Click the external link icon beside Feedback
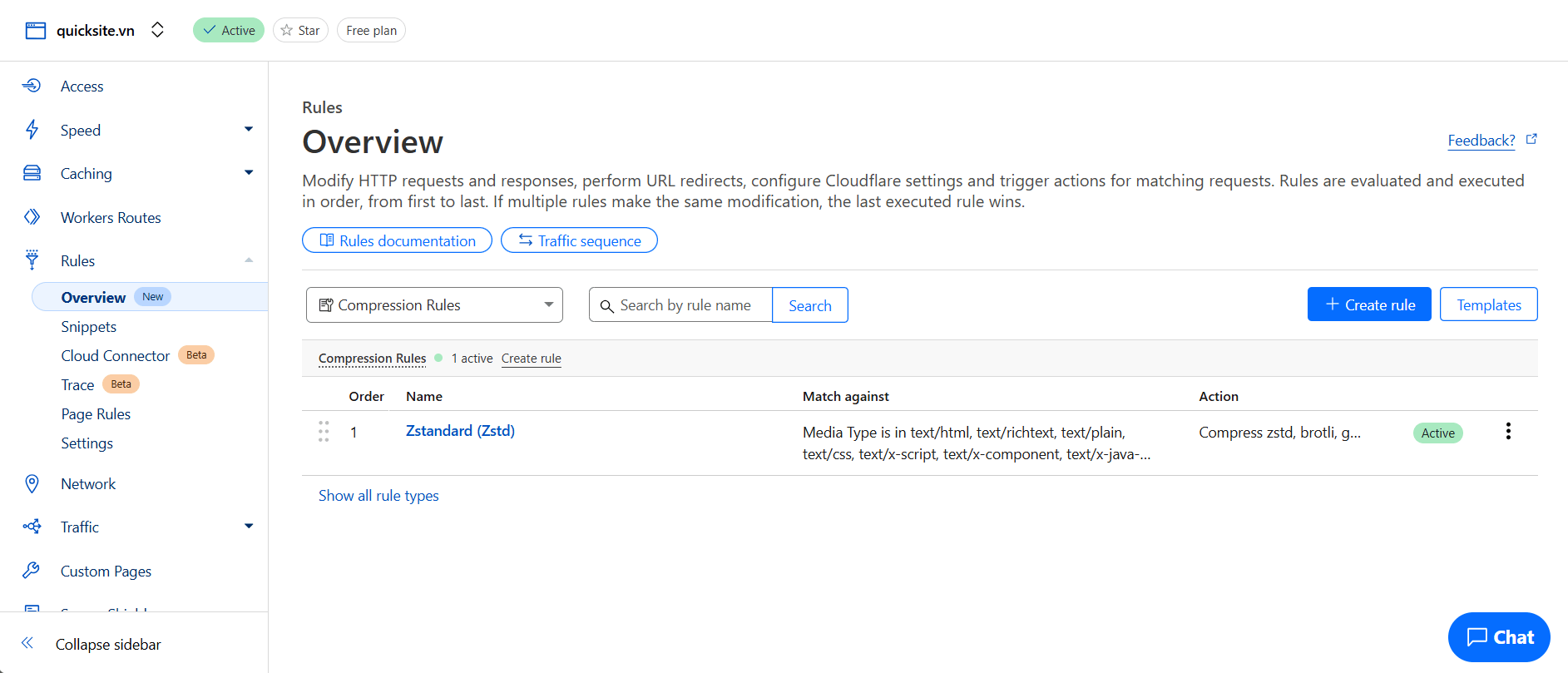Image resolution: width=1568 pixels, height=673 pixels. pyautogui.click(x=1531, y=140)
